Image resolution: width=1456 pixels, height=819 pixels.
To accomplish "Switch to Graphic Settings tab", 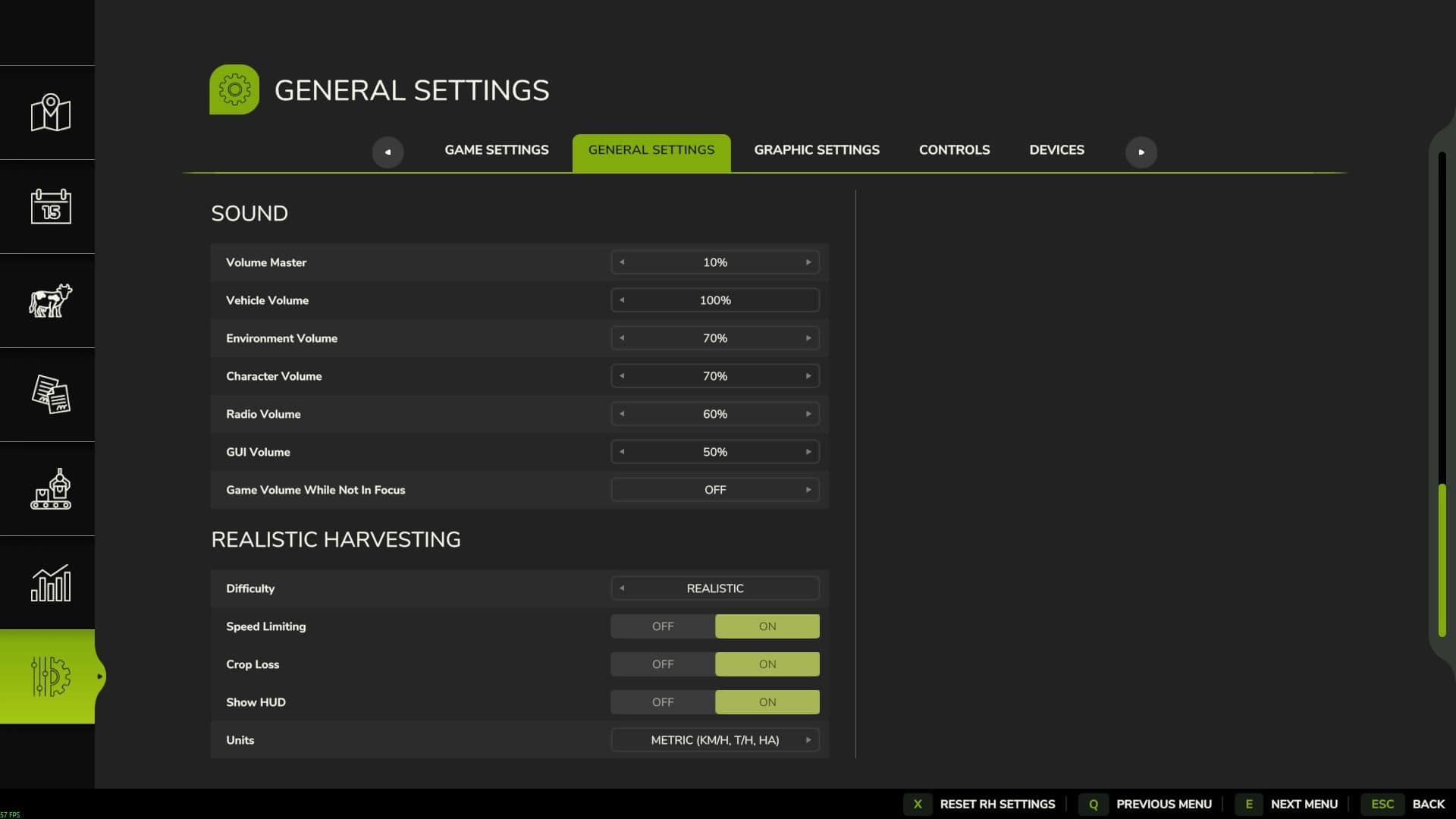I will [x=816, y=150].
